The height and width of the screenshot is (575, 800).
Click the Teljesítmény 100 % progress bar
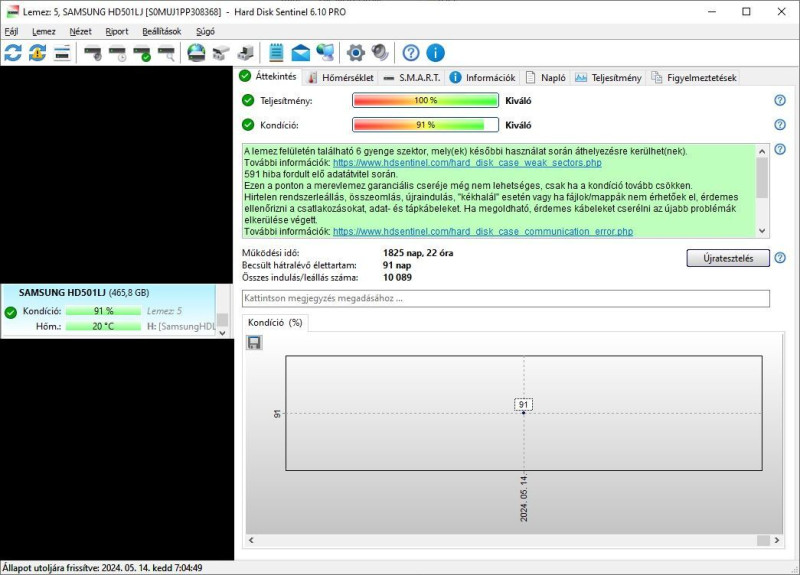(426, 101)
